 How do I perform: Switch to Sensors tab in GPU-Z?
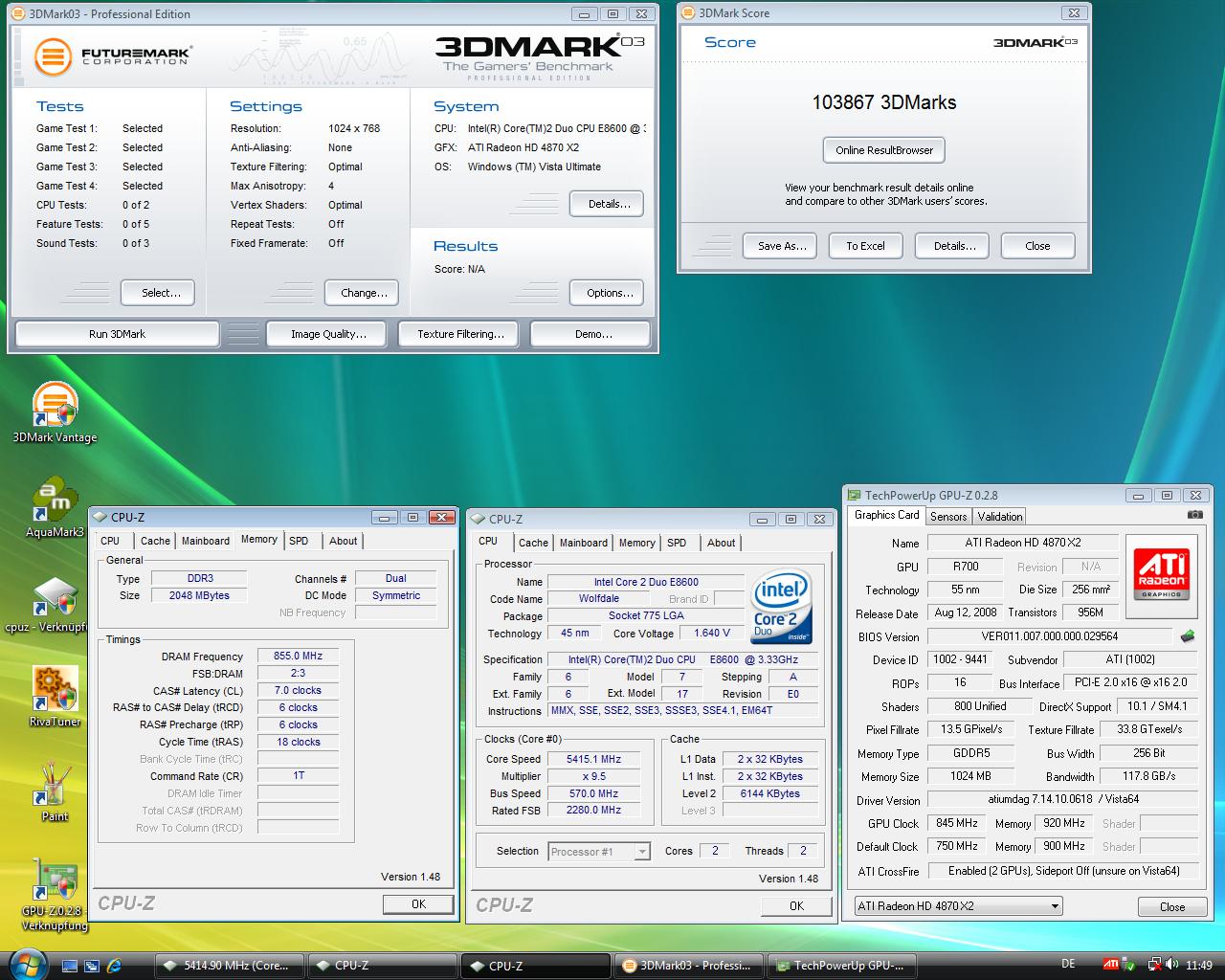(x=948, y=517)
